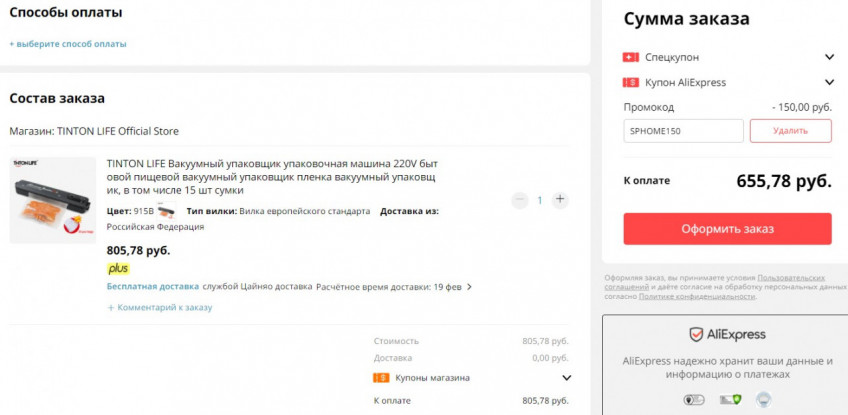Click the rightmost round trust badge

[762, 400]
